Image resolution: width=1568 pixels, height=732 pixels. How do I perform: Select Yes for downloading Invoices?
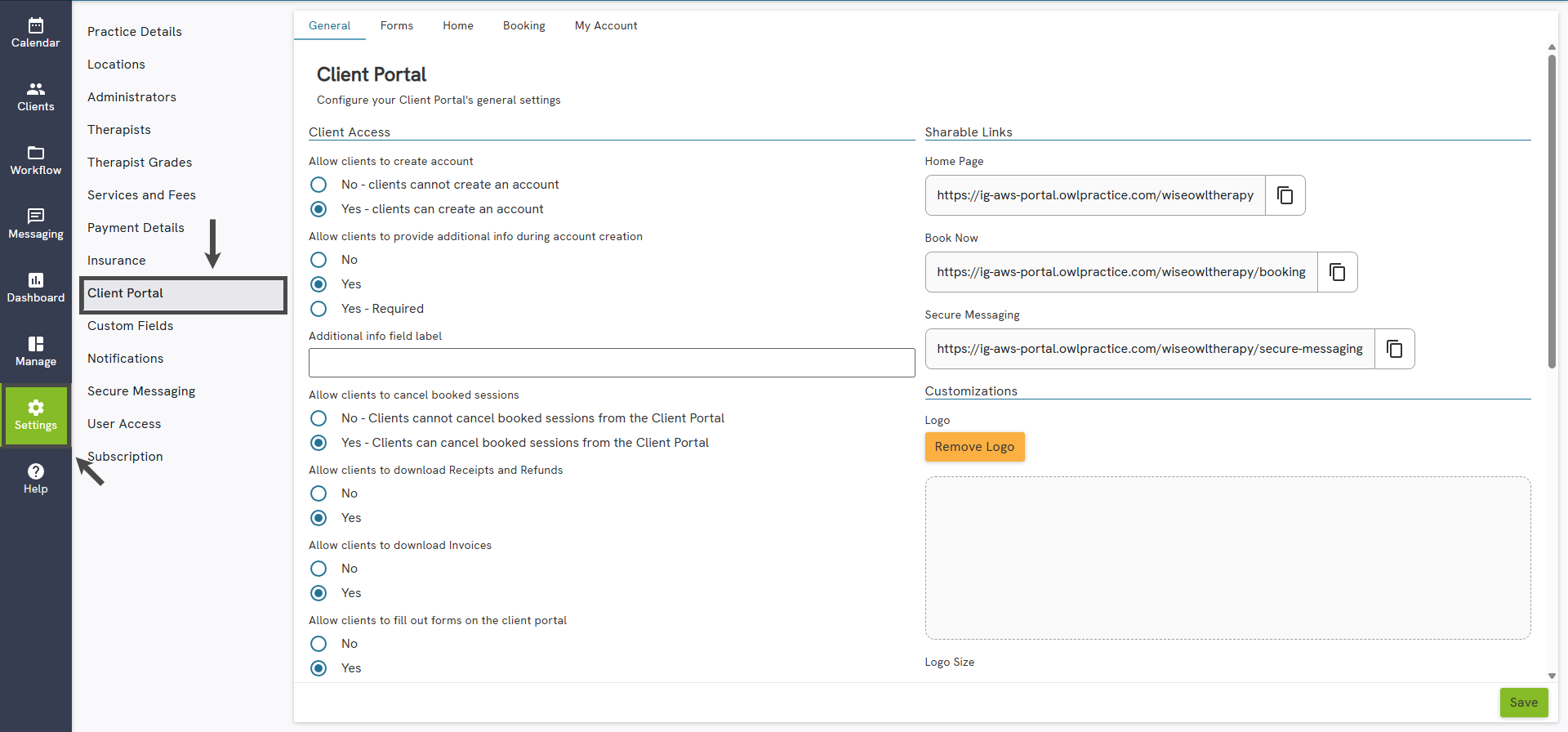[x=318, y=593]
